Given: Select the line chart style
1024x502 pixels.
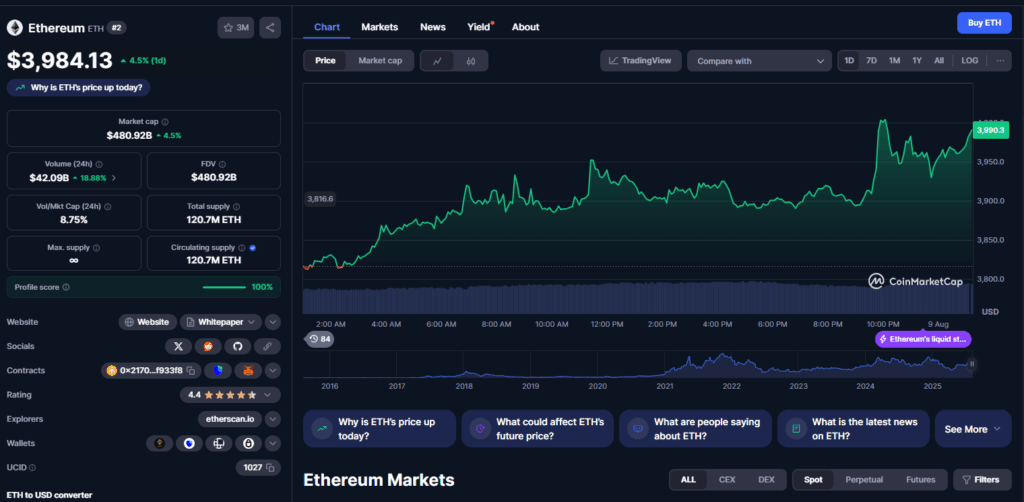Looking at the screenshot, I should click(x=438, y=61).
